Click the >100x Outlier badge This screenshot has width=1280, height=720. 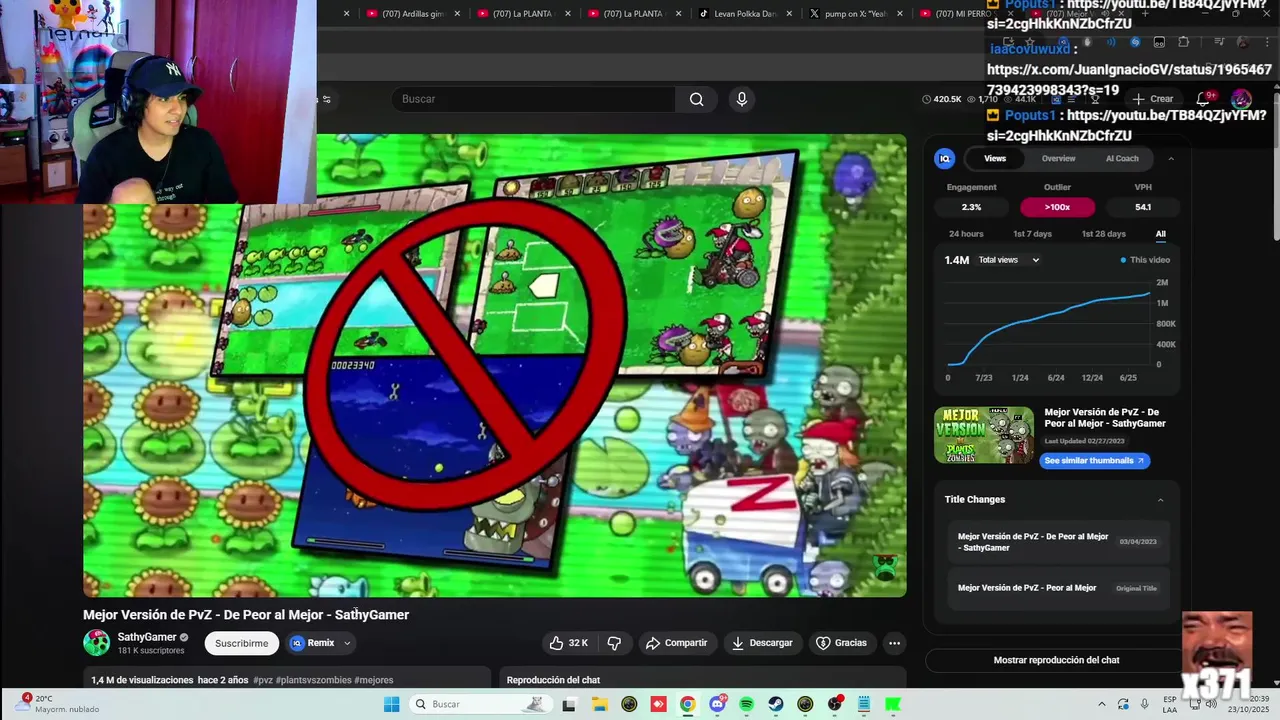coord(1057,207)
